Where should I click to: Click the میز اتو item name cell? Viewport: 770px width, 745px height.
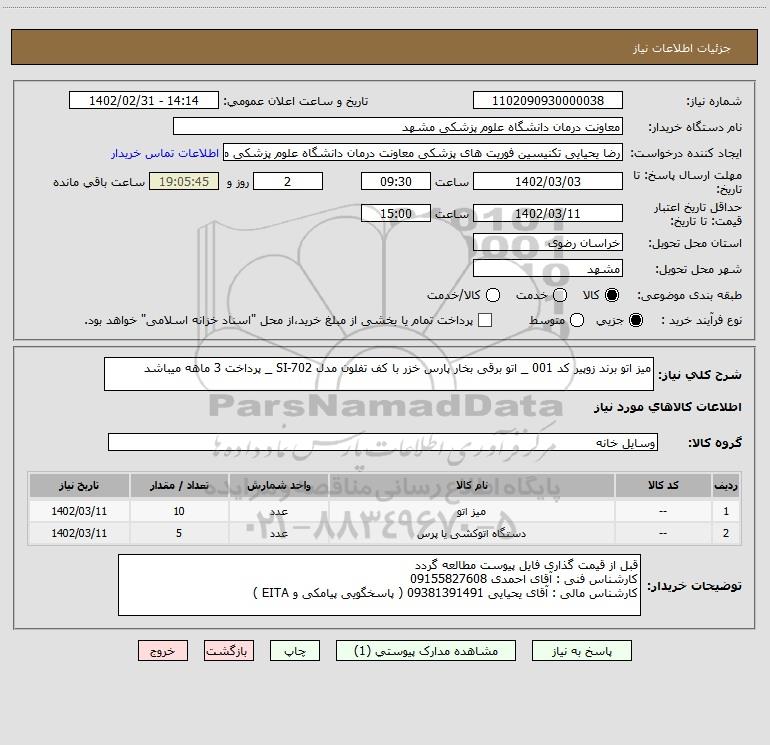pyautogui.click(x=472, y=511)
